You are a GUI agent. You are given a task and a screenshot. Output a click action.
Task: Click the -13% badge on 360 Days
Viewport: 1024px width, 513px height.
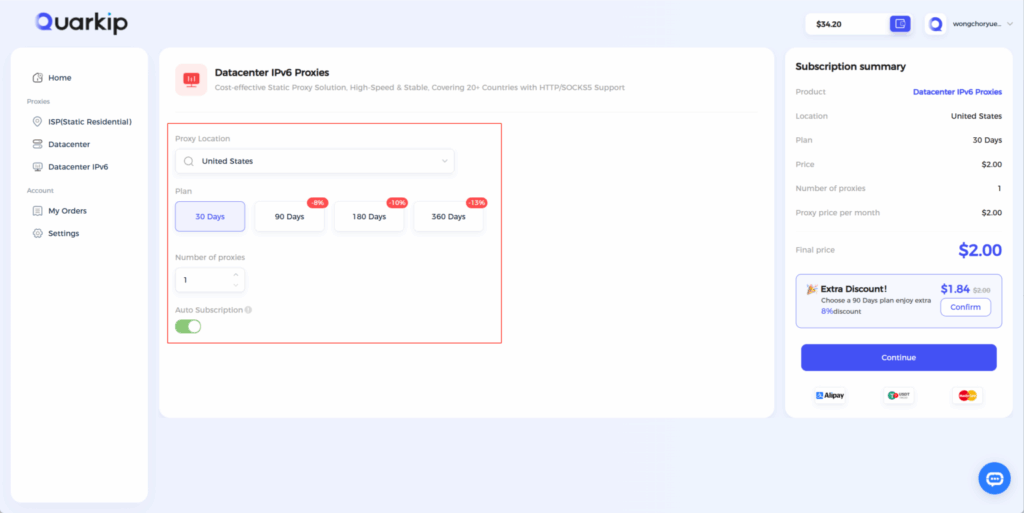coord(476,203)
